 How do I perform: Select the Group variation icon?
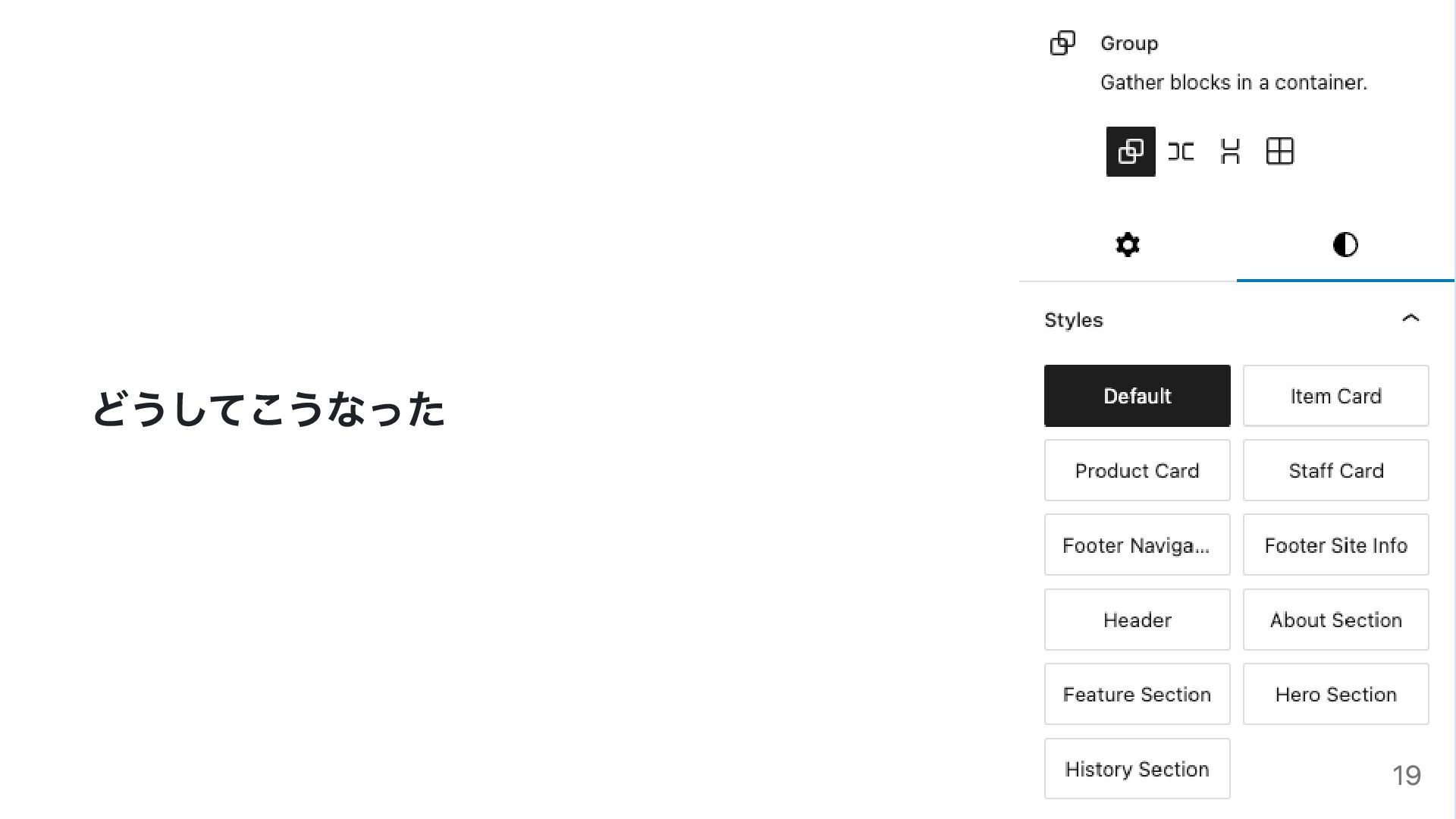(1131, 152)
